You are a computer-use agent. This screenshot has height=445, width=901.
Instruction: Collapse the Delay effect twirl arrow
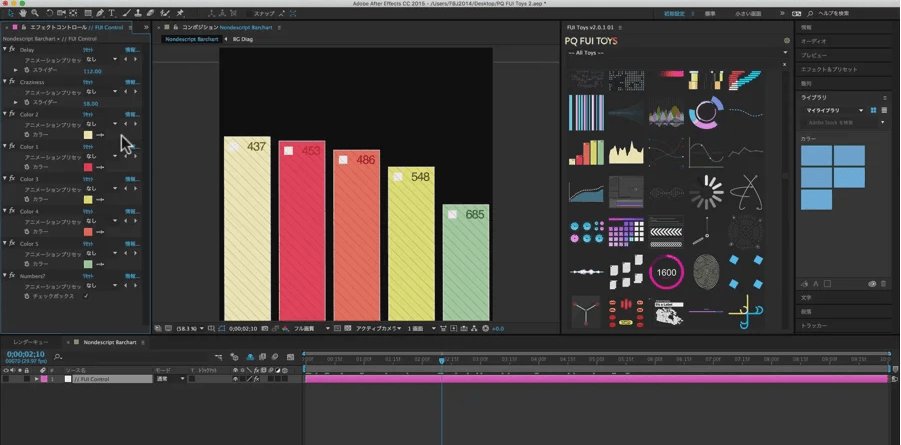[5, 49]
